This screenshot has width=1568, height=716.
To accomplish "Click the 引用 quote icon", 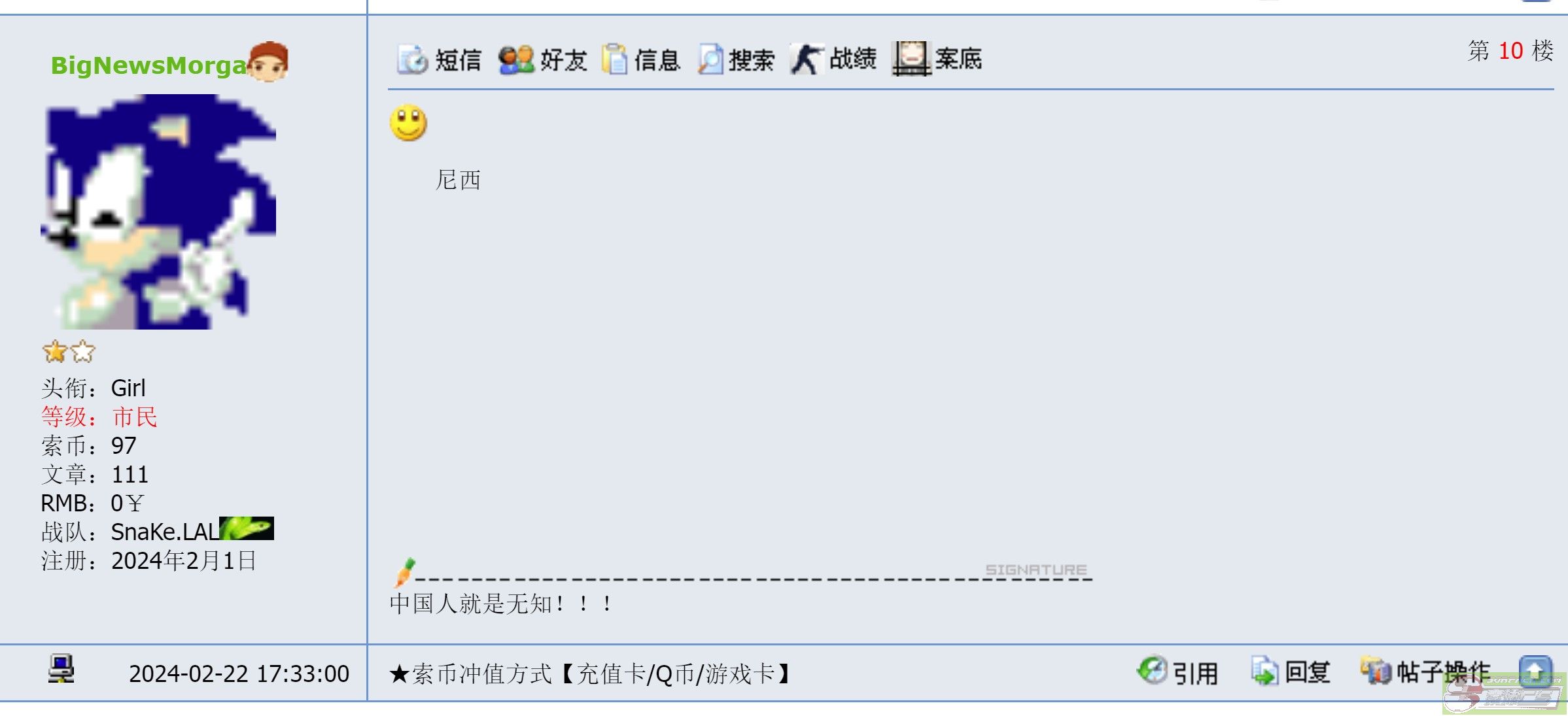I will [1152, 670].
